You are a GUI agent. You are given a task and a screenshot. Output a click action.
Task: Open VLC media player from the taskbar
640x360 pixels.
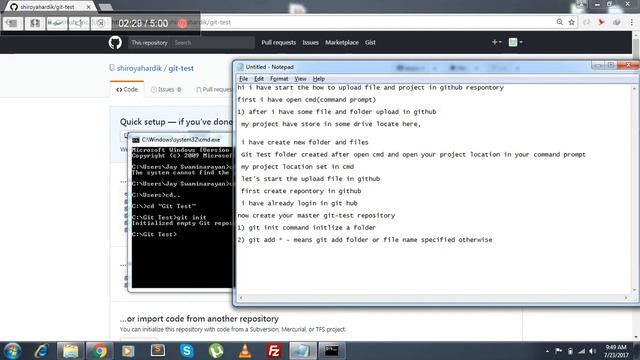(245, 351)
